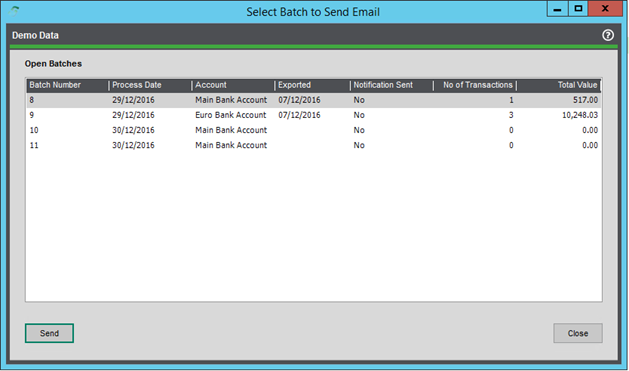Click total value 517.00
This screenshot has height=371, width=629.
click(x=585, y=100)
